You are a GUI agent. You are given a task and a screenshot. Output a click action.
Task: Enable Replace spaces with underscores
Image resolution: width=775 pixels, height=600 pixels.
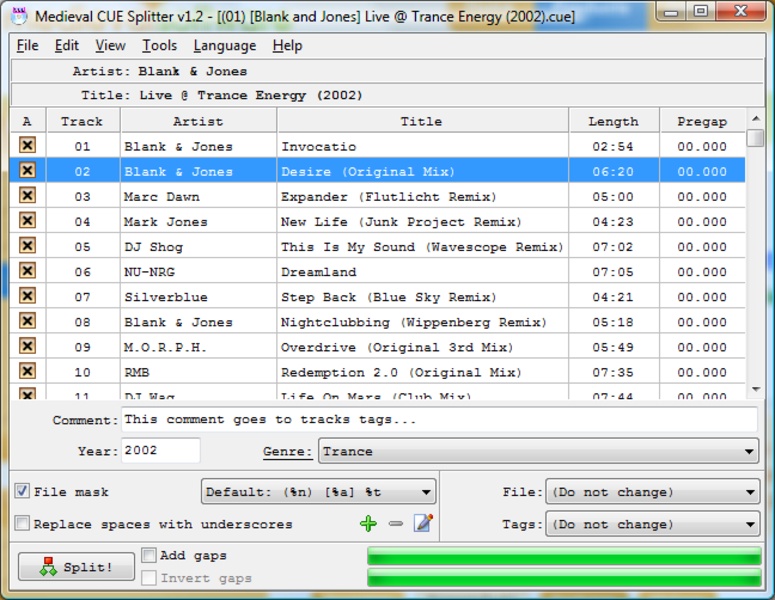[22, 524]
